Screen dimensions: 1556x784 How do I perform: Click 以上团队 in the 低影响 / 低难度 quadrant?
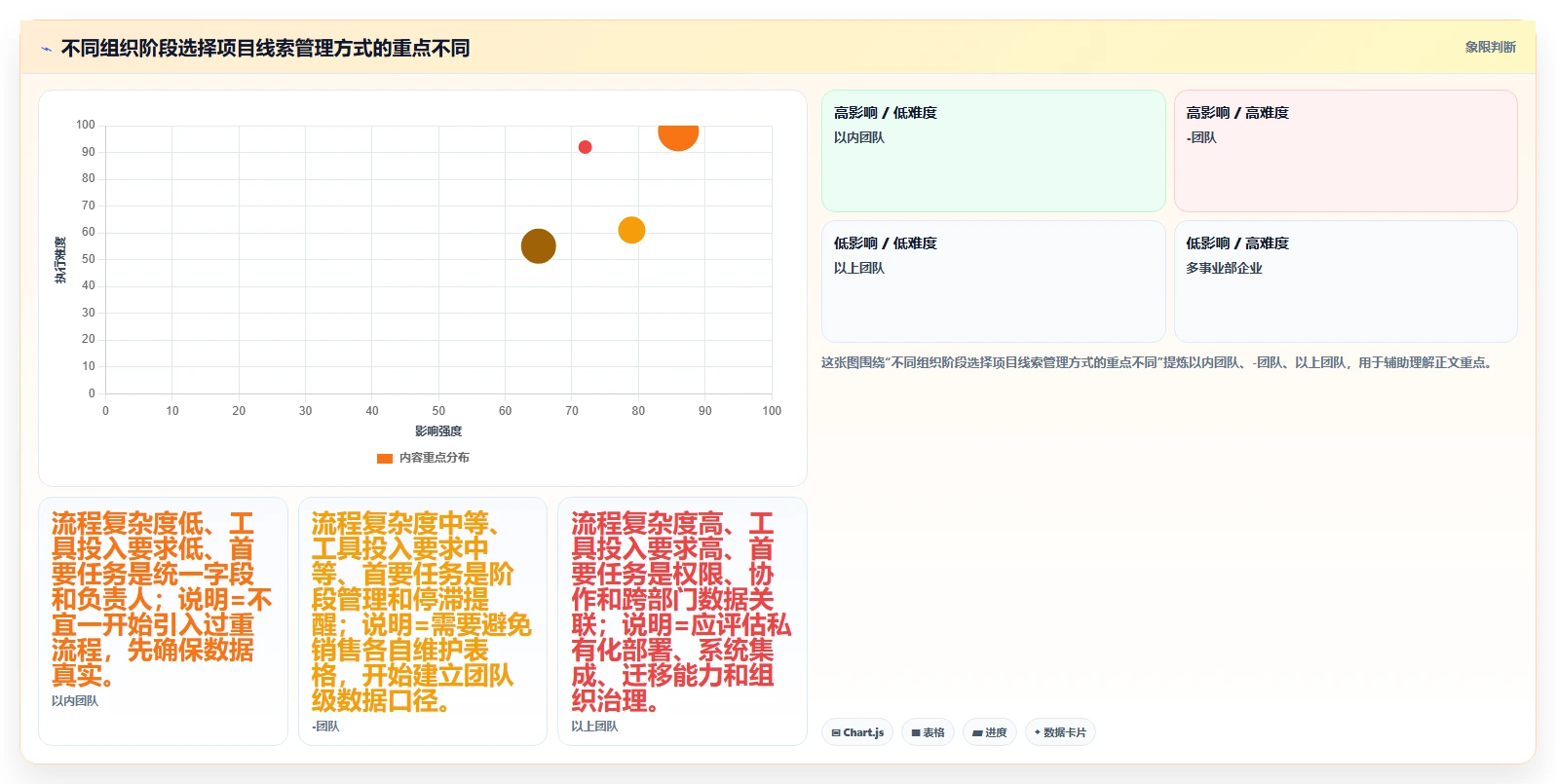[x=859, y=268]
